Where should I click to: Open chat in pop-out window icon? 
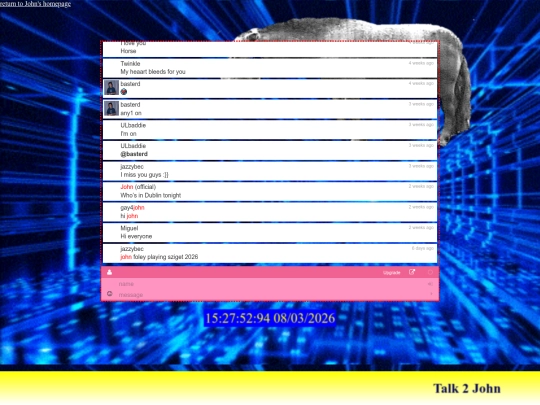412,272
